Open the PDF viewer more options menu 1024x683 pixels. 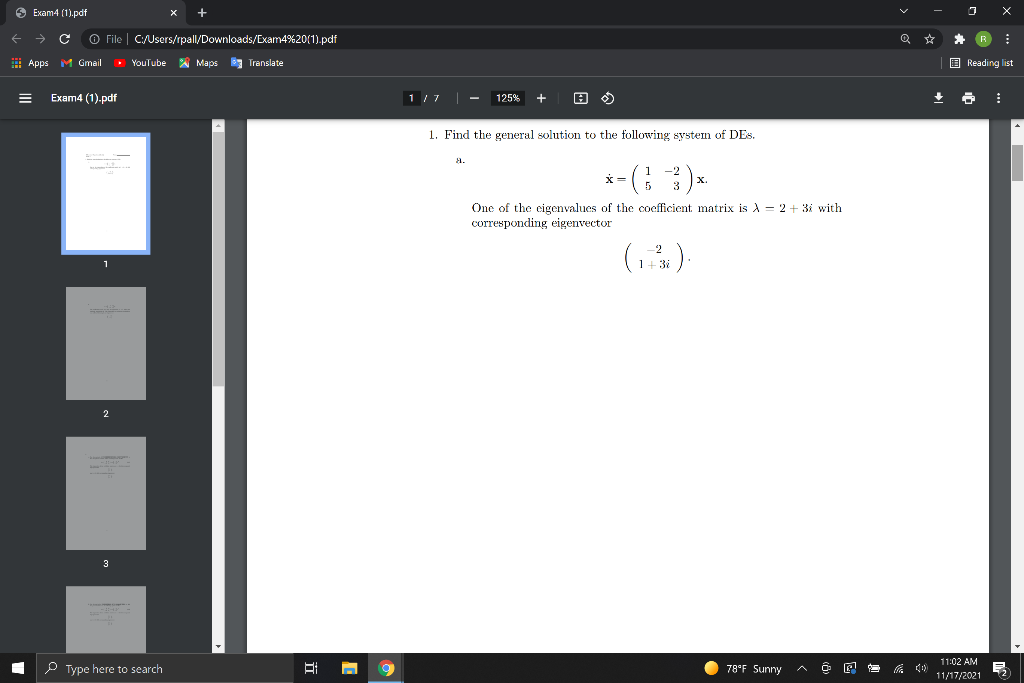pos(997,98)
